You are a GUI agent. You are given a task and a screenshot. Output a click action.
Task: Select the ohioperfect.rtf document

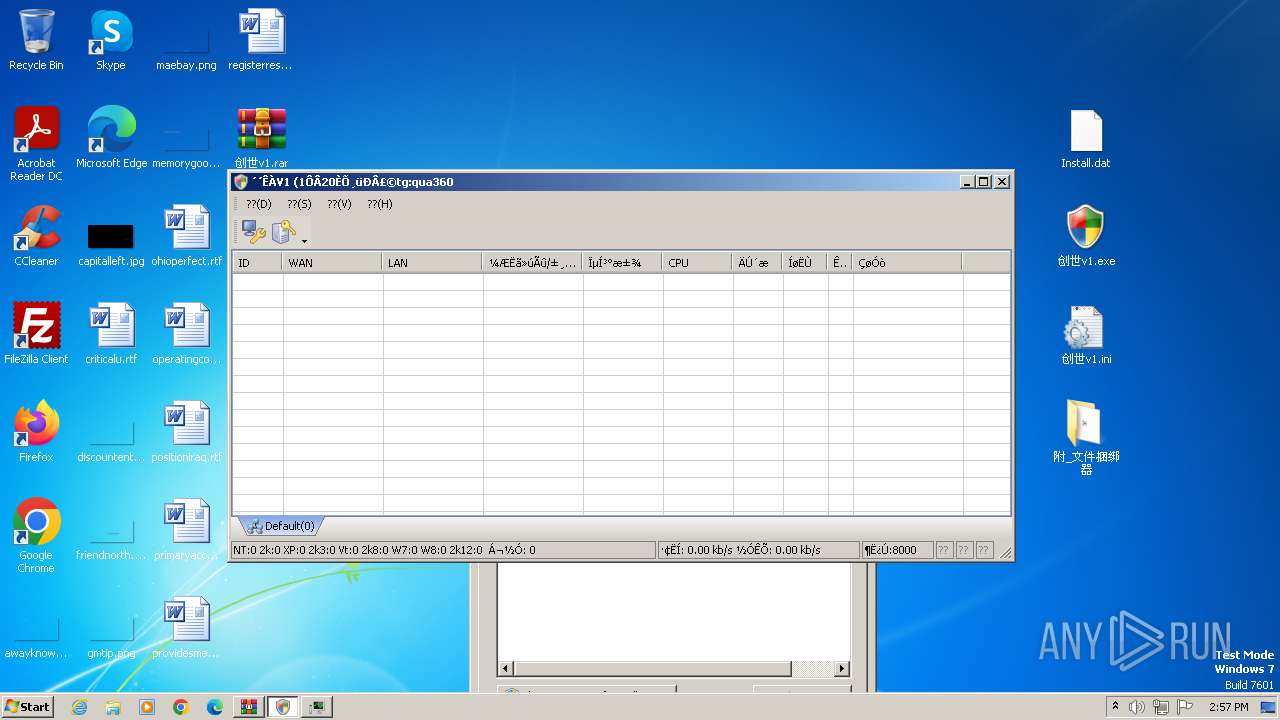(x=186, y=237)
